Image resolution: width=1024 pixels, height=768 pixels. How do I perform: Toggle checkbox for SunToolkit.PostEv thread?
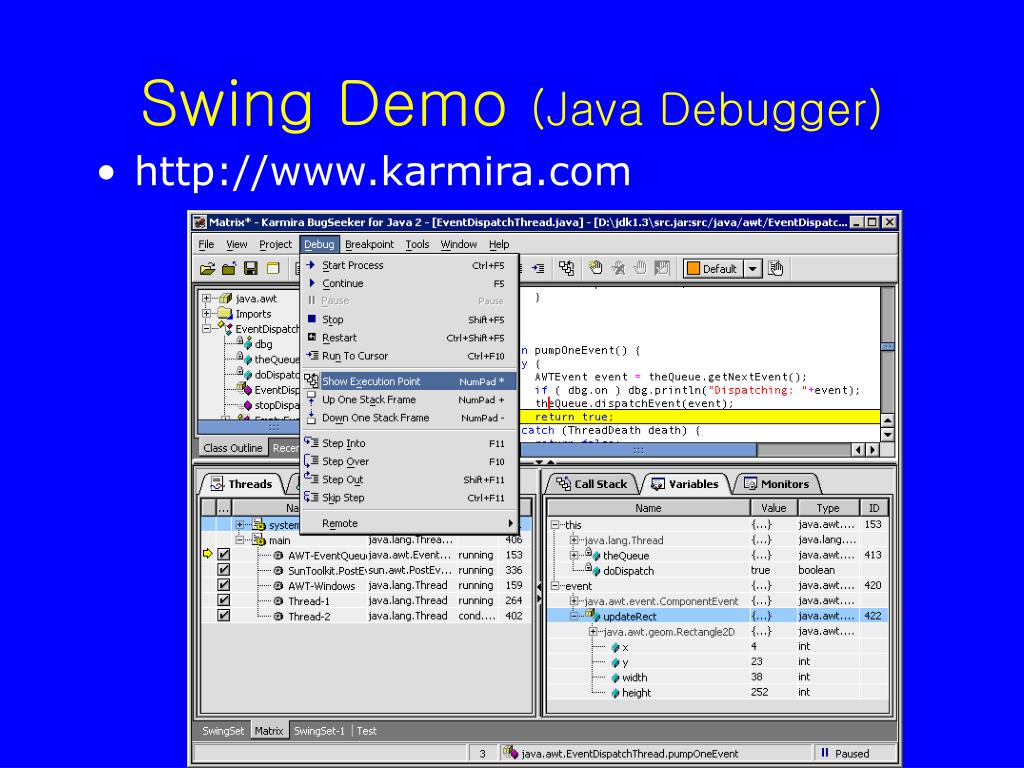coord(223,569)
